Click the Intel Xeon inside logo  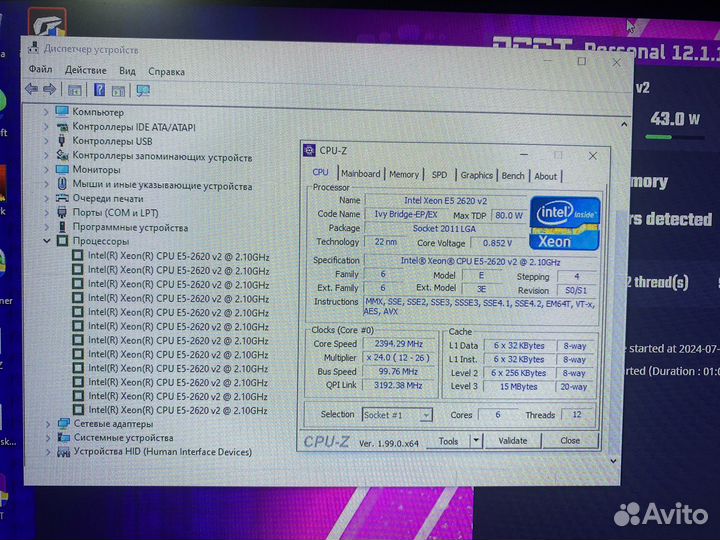[564, 225]
